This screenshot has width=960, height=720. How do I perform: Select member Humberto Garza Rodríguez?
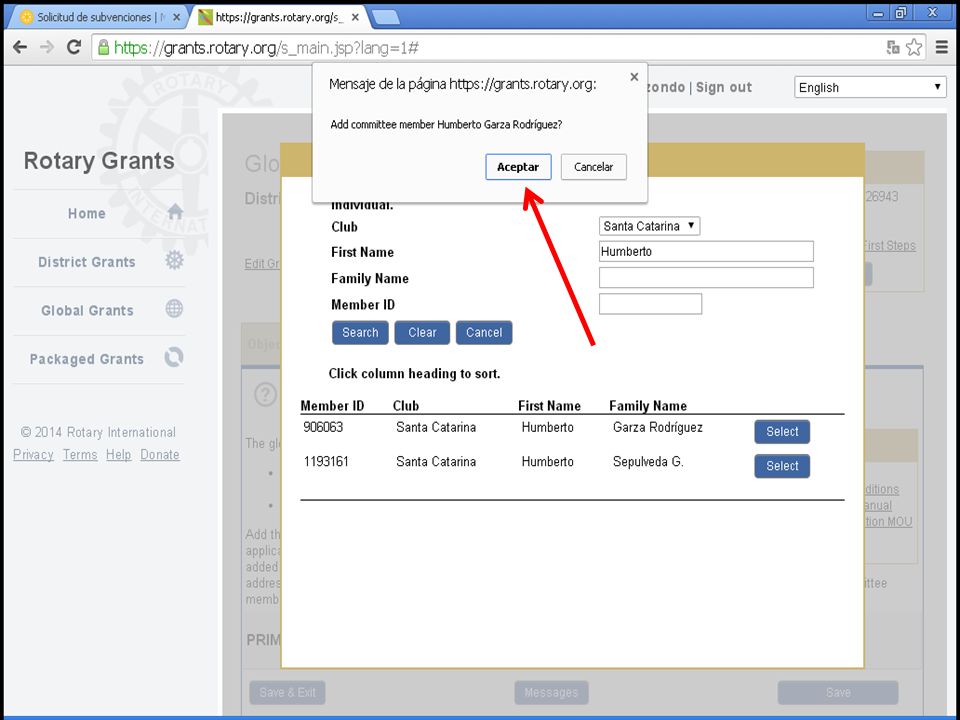(x=782, y=432)
